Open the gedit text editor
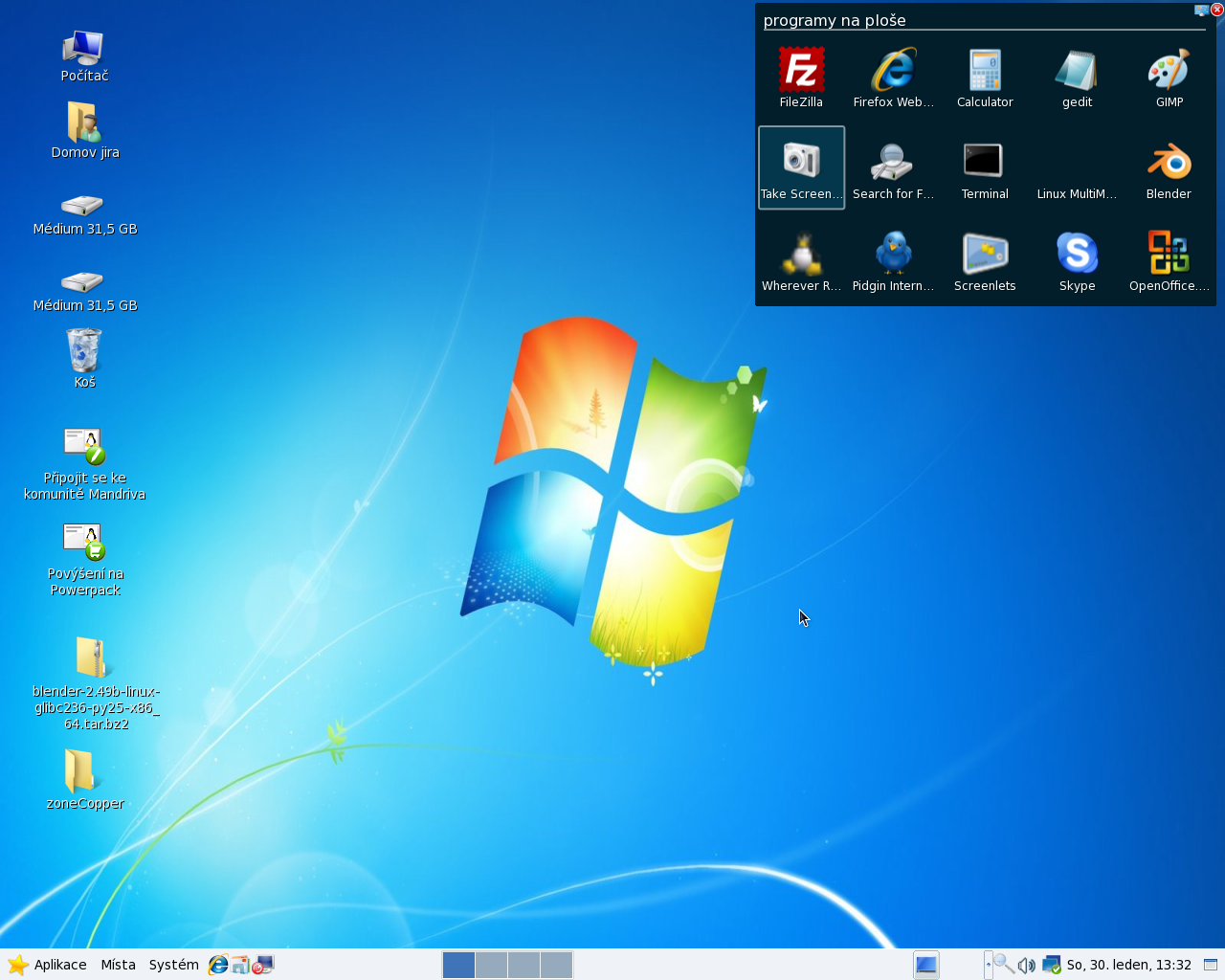 coord(1077,77)
